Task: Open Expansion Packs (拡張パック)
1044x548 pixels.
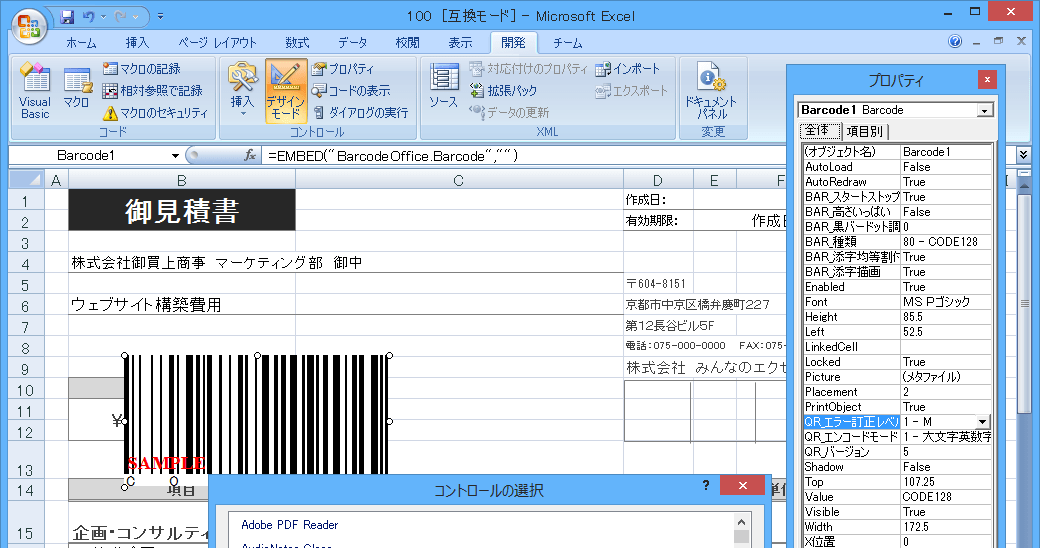Action: (503, 91)
